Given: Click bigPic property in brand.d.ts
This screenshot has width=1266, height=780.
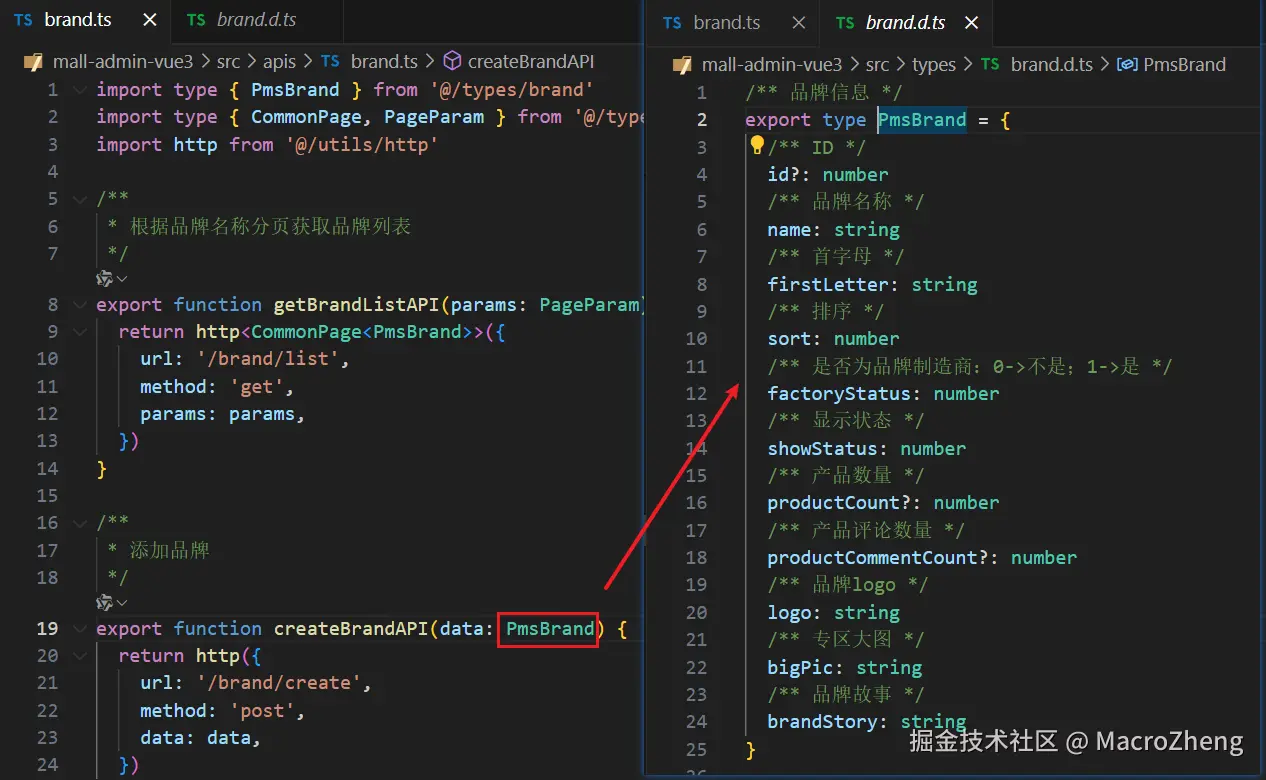Looking at the screenshot, I should coord(800,667).
